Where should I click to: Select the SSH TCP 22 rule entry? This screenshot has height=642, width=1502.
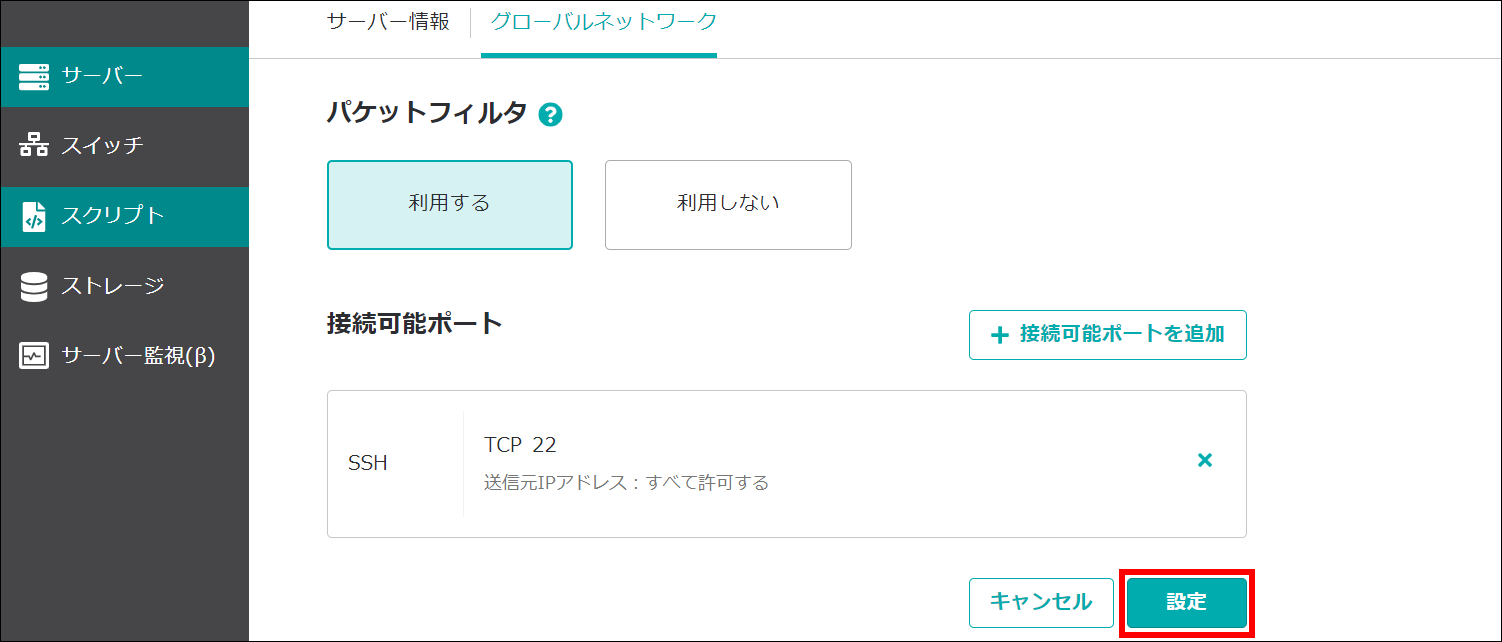coord(787,463)
